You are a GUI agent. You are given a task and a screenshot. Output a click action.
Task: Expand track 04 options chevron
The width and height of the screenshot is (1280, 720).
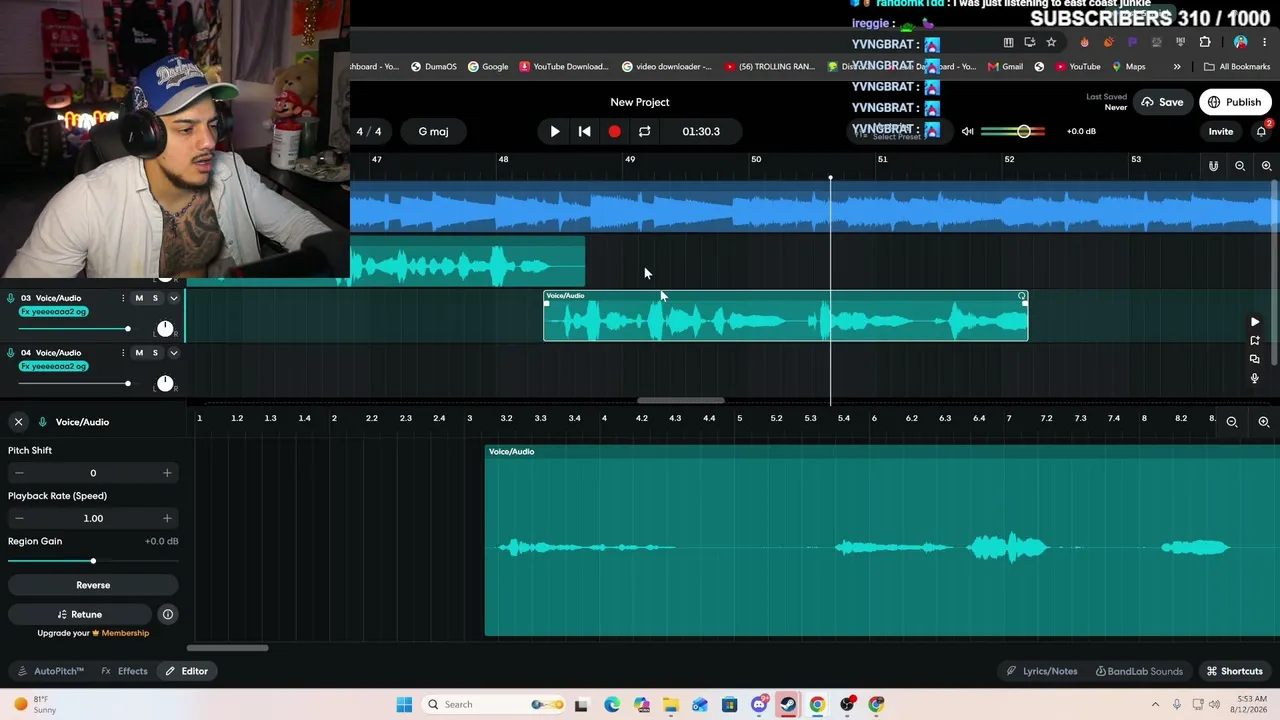[x=173, y=352]
